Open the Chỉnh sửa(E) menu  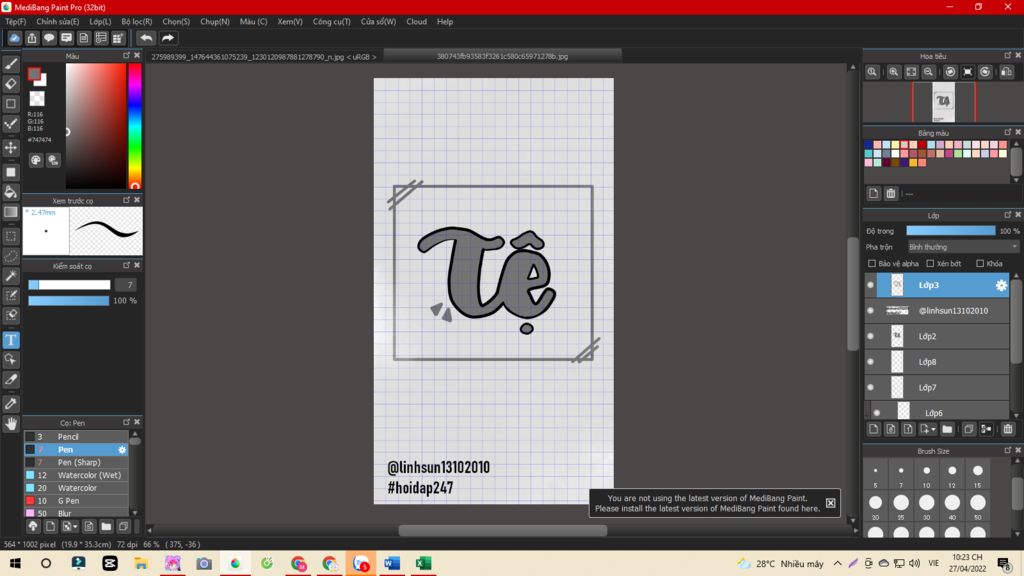point(57,22)
